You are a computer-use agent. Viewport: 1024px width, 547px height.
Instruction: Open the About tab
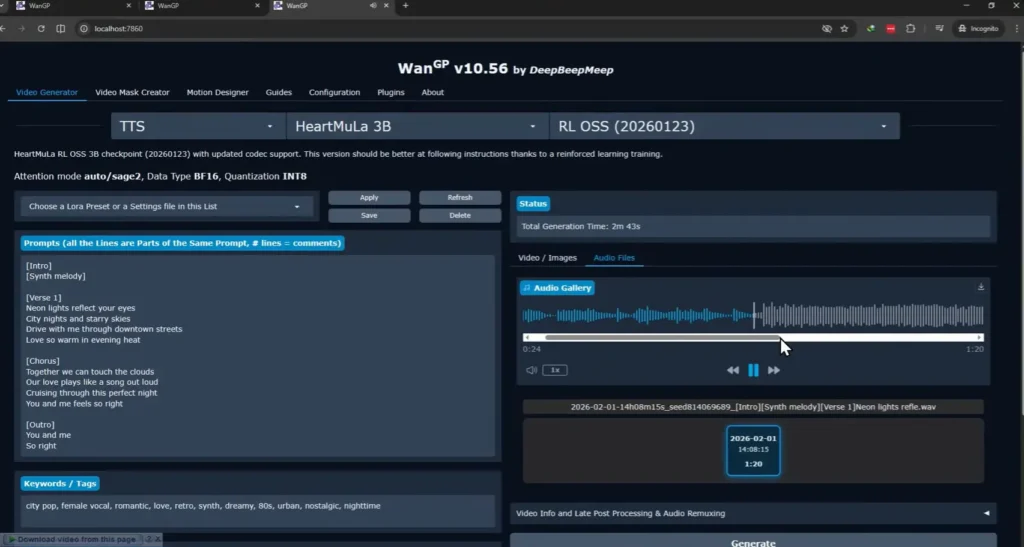pos(432,93)
